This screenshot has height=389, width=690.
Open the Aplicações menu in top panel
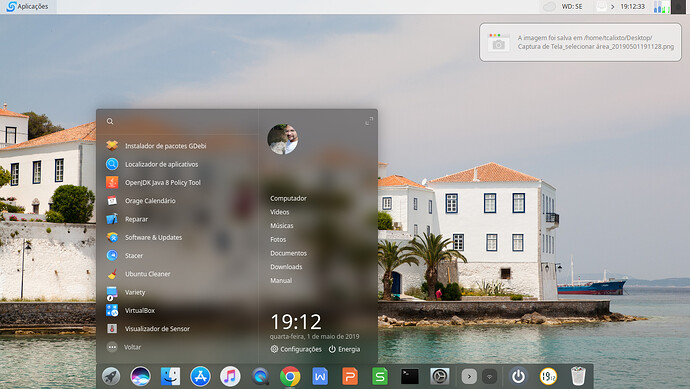[27, 7]
